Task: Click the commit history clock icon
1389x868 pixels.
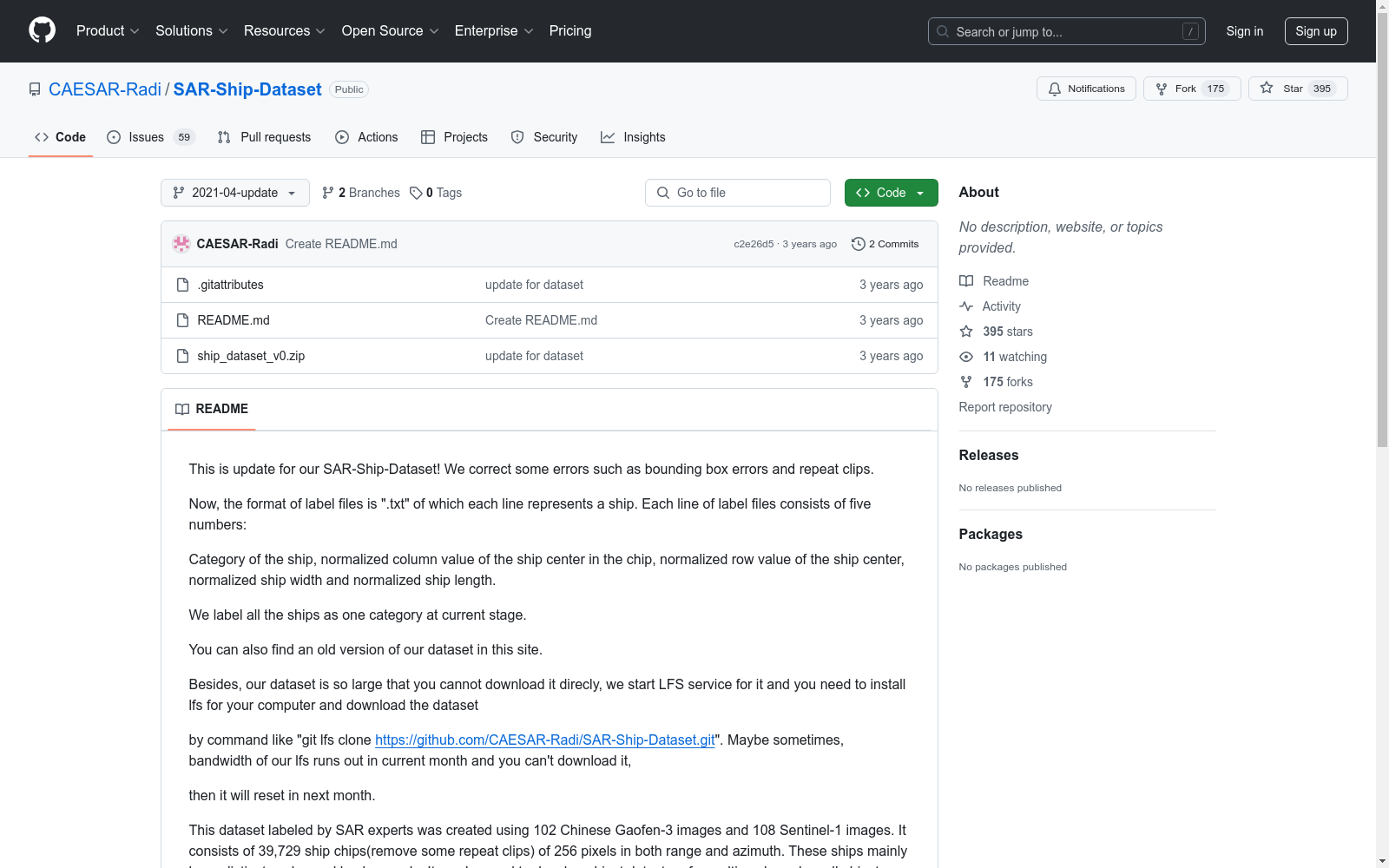Action: tap(859, 244)
